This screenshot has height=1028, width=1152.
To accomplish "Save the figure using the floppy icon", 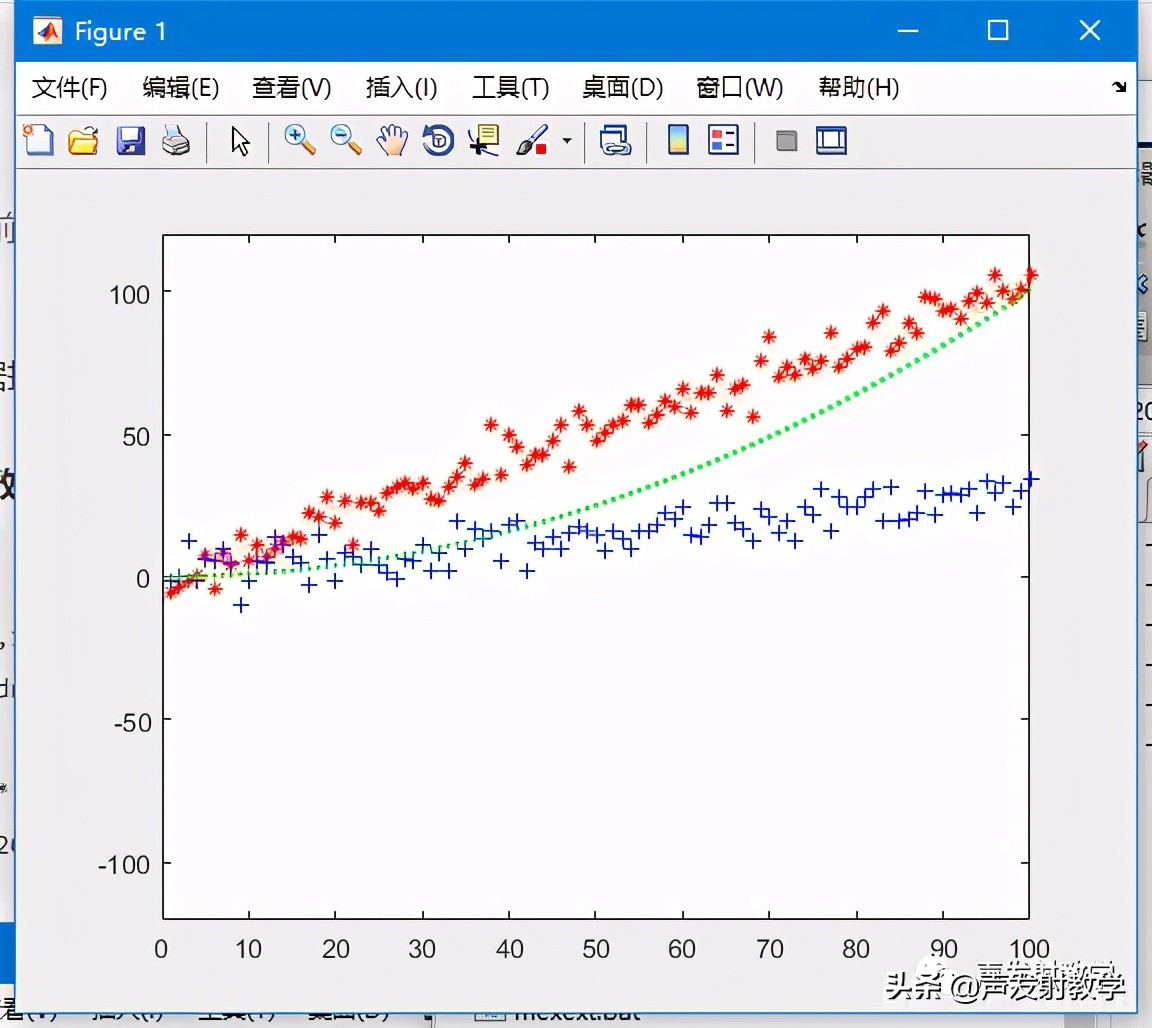I will click(x=130, y=141).
